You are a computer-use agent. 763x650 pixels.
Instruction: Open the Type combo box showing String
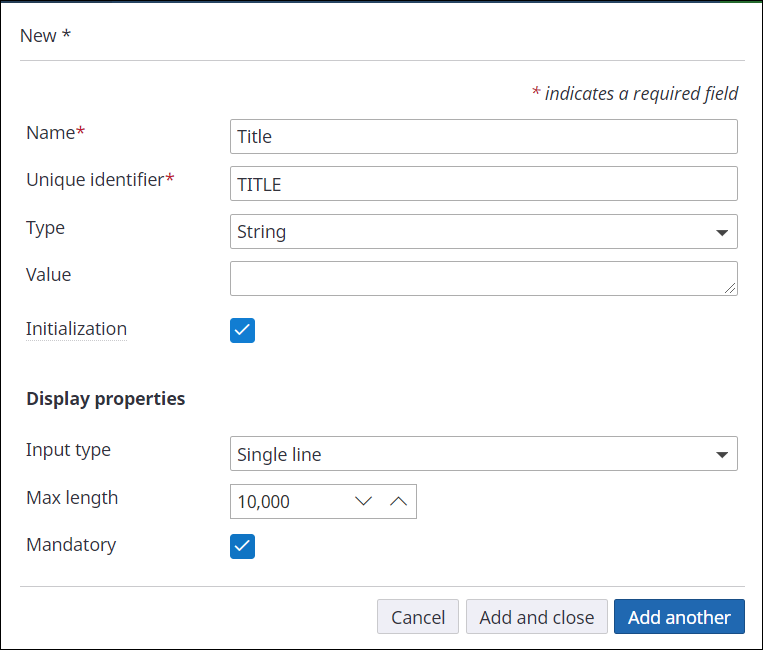point(470,232)
